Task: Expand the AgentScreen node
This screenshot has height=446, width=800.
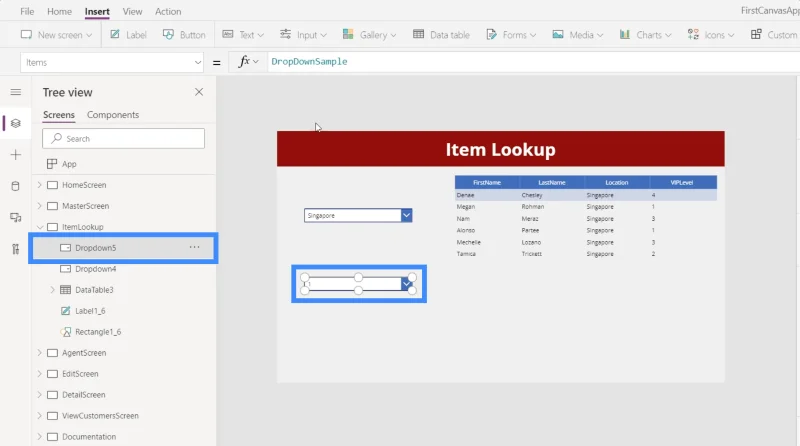Action: point(40,353)
